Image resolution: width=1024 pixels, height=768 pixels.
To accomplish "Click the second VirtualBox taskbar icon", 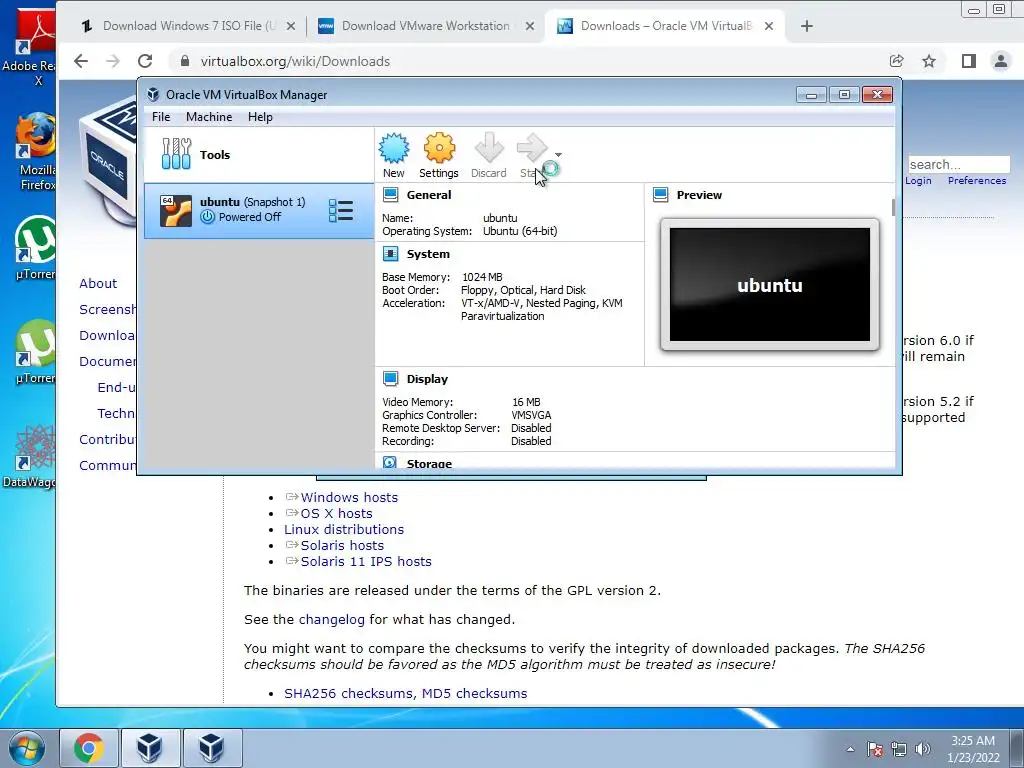I will (x=212, y=748).
